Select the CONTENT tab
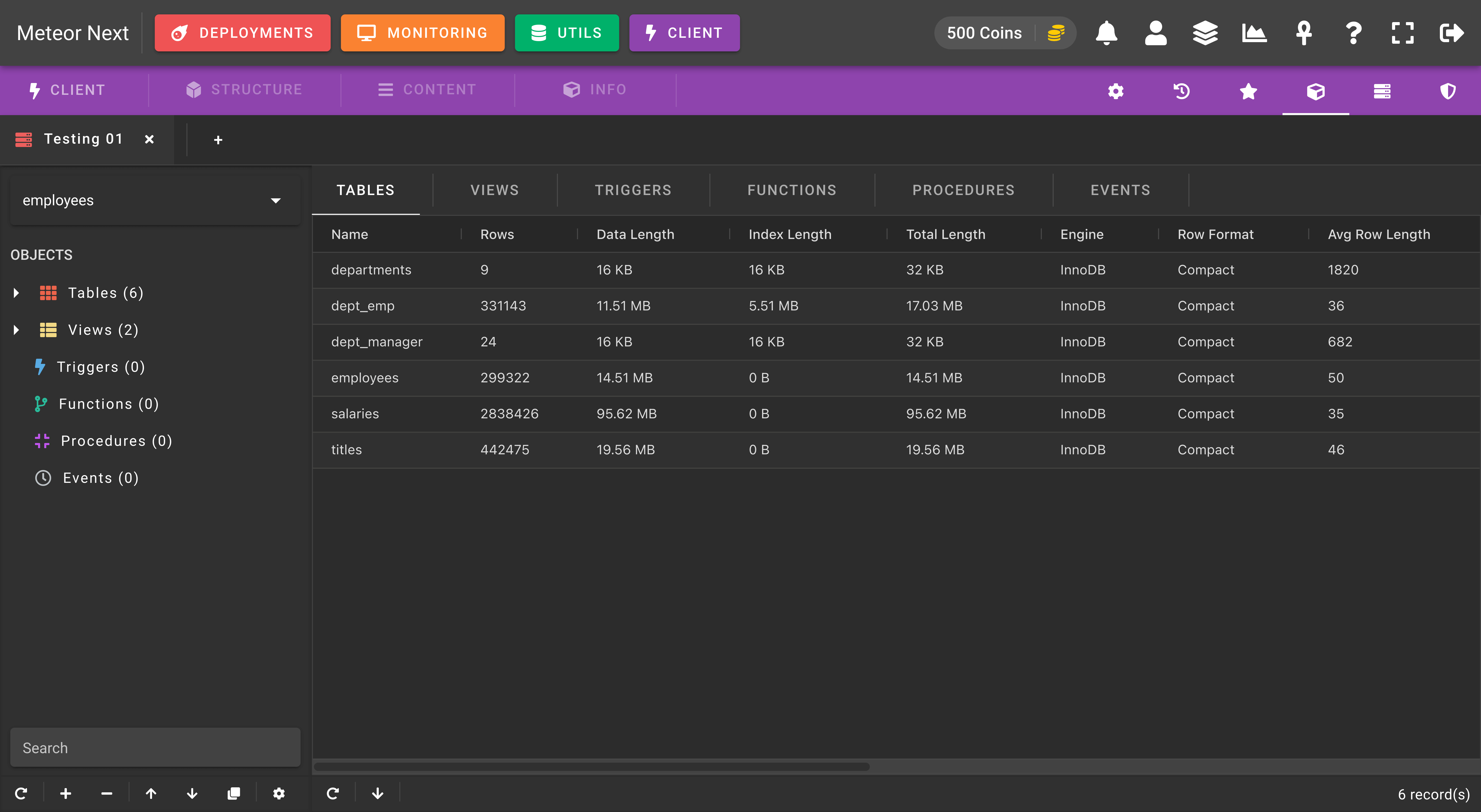Viewport: 1481px width, 812px height. tap(427, 90)
